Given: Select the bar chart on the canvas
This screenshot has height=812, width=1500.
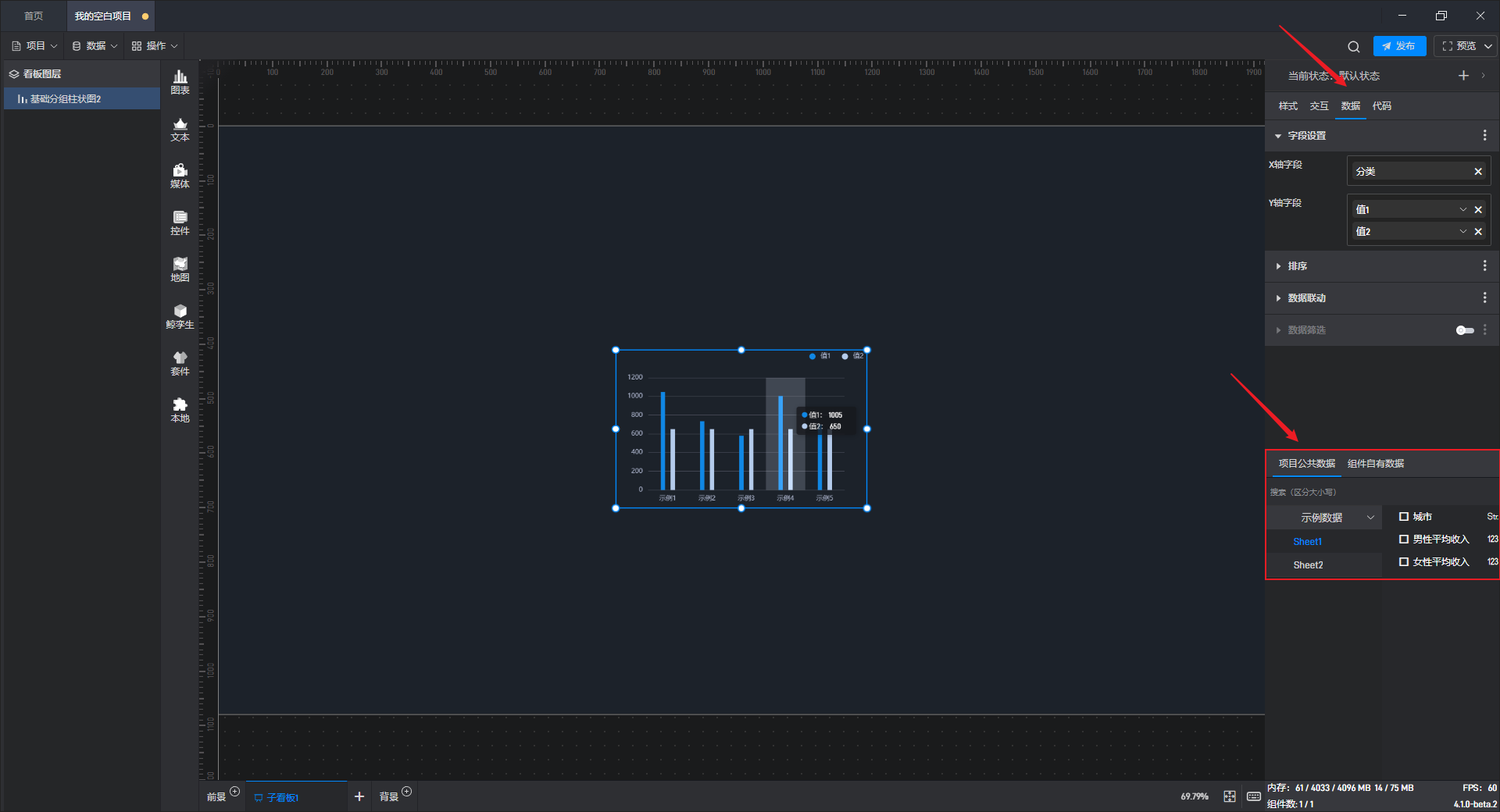Looking at the screenshot, I should click(741, 429).
